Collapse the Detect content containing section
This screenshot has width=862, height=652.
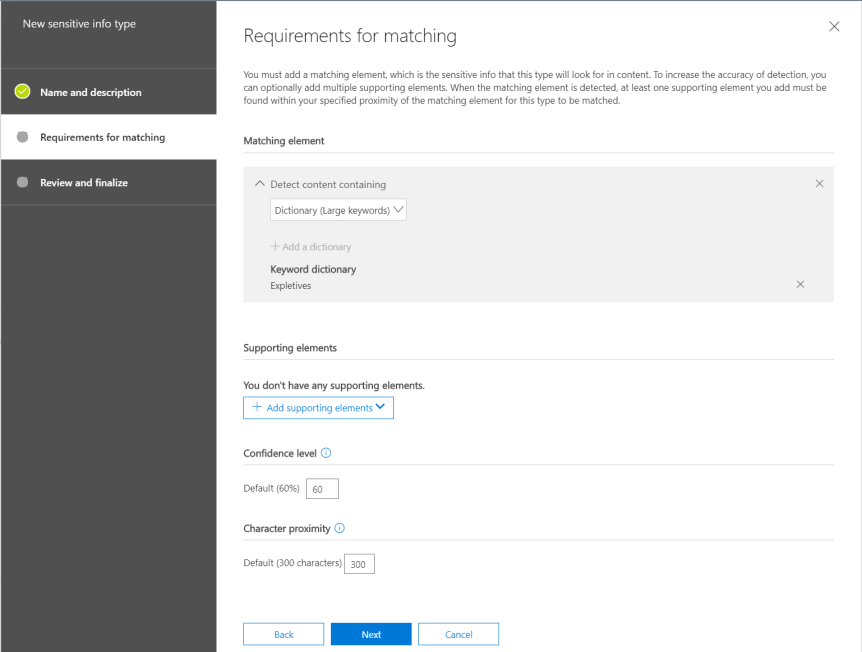click(260, 184)
